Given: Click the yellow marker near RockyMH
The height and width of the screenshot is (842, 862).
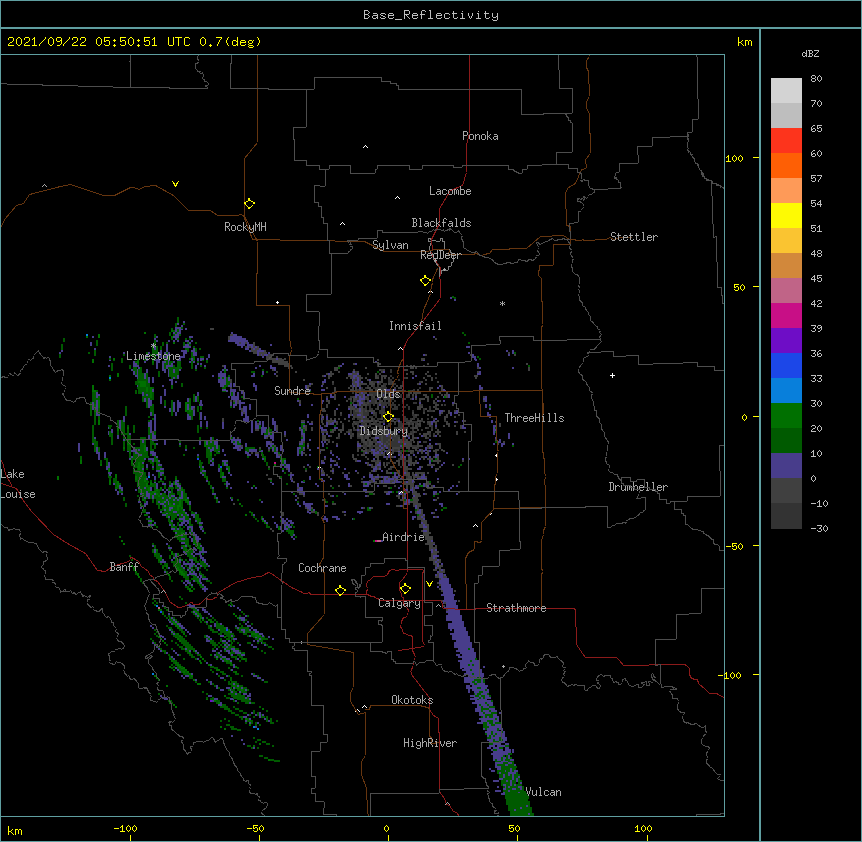Looking at the screenshot, I should [249, 203].
